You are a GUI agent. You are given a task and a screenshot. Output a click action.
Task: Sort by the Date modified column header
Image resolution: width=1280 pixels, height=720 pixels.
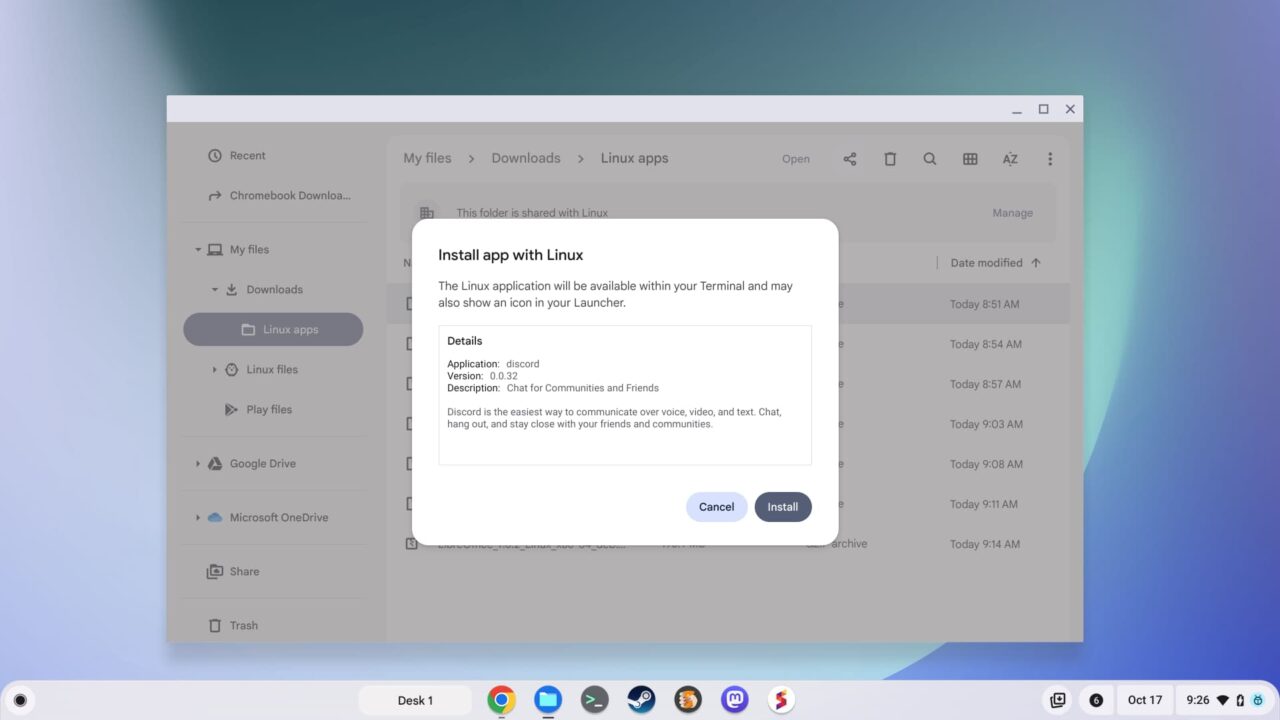[986, 263]
